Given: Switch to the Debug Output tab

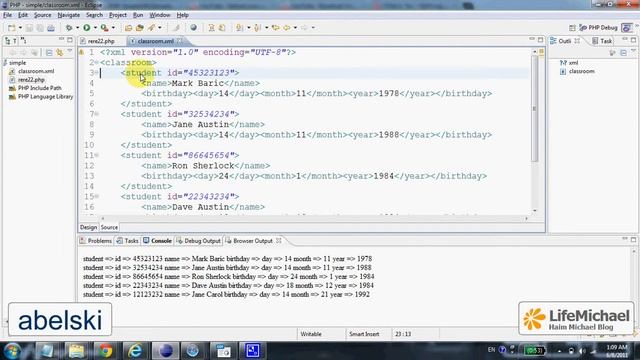Looking at the screenshot, I should (198, 241).
